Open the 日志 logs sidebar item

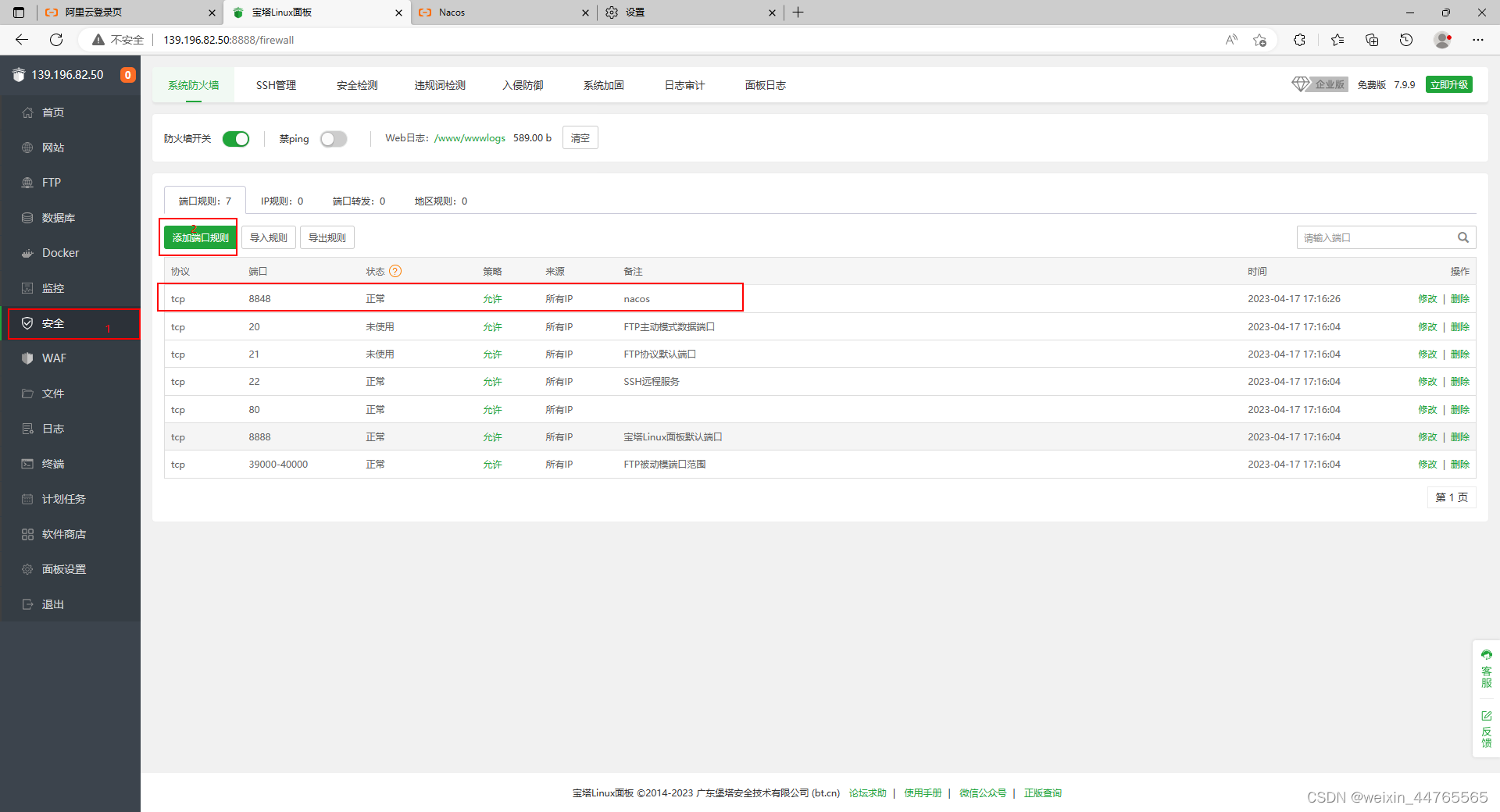pos(70,429)
